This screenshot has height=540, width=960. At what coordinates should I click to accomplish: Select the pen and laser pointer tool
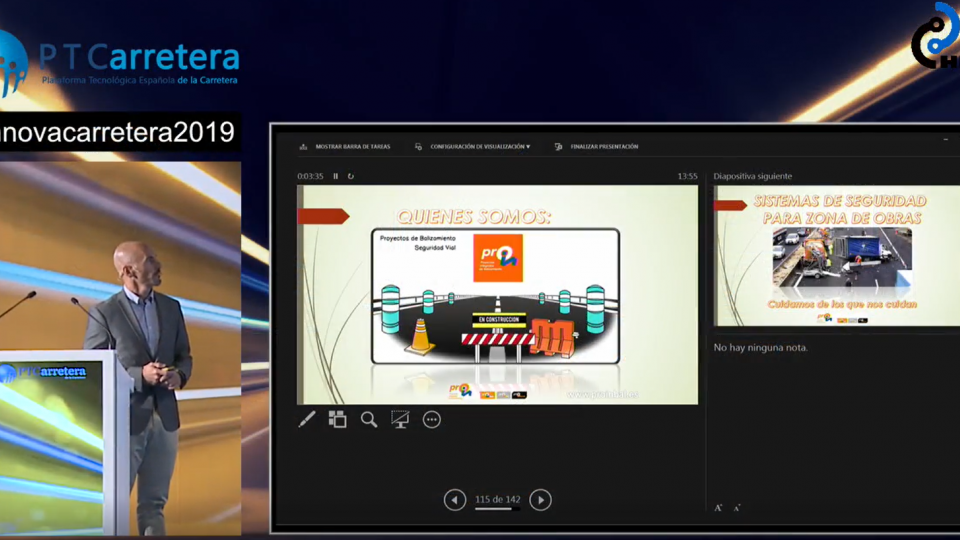pos(307,419)
